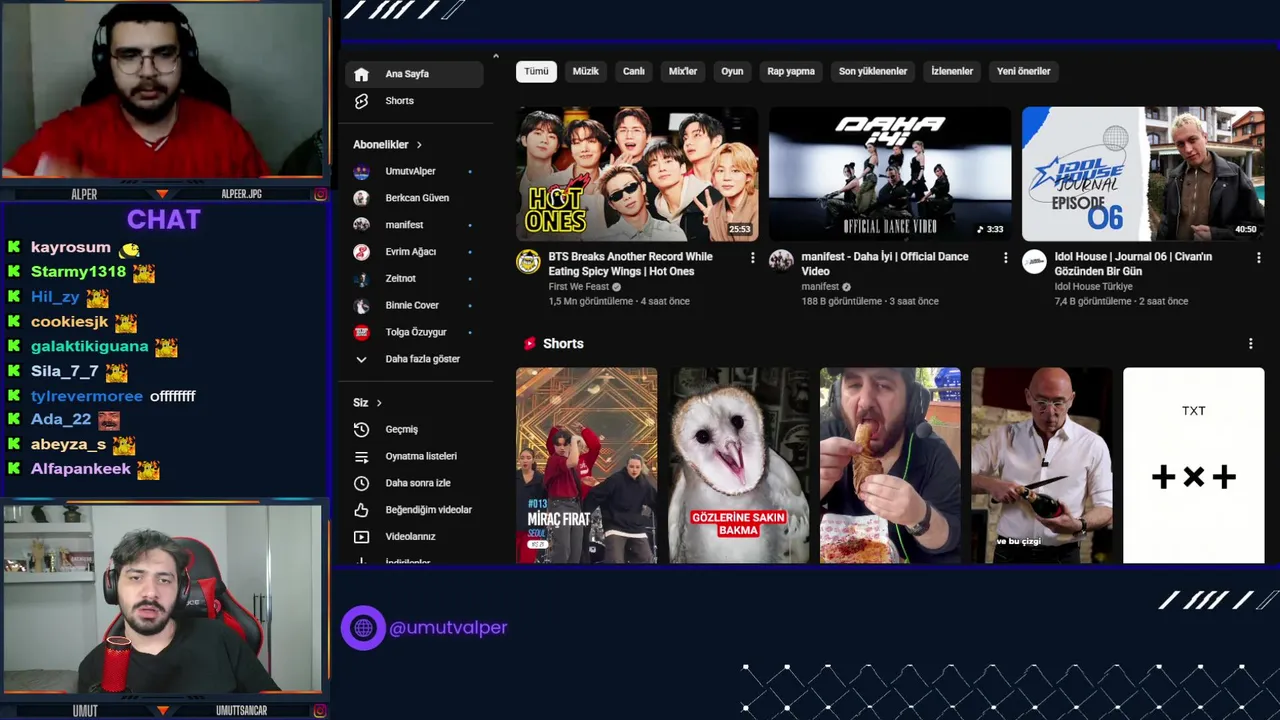The image size is (1280, 720).
Task: Expand the Siz section chevron
Action: click(379, 403)
